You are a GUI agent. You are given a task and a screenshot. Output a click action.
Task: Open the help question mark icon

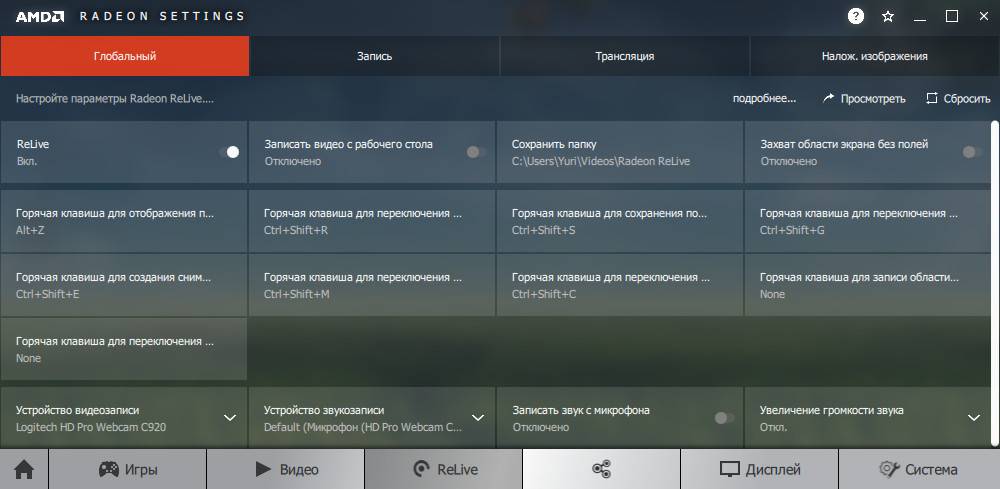pyautogui.click(x=855, y=17)
